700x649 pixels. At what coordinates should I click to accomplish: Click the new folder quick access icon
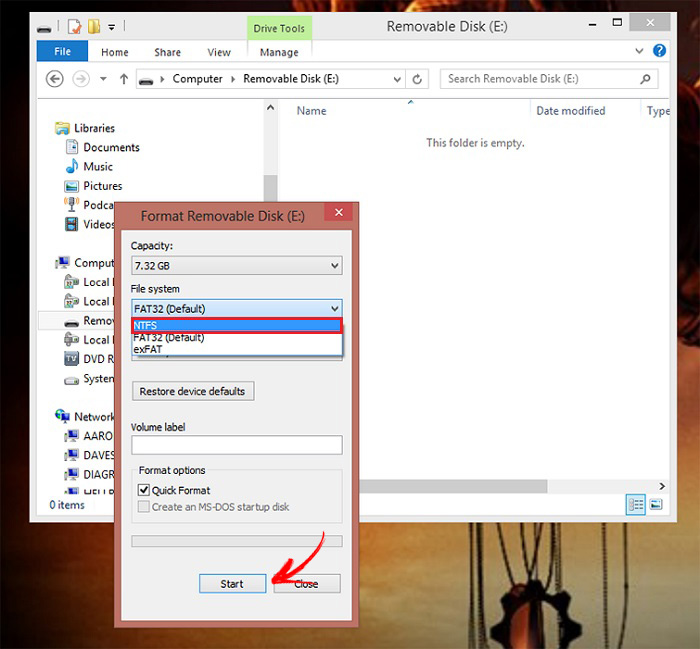pos(94,27)
